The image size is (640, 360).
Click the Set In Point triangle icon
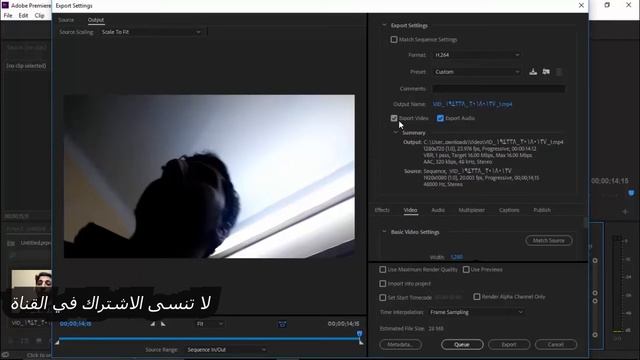coord(152,324)
